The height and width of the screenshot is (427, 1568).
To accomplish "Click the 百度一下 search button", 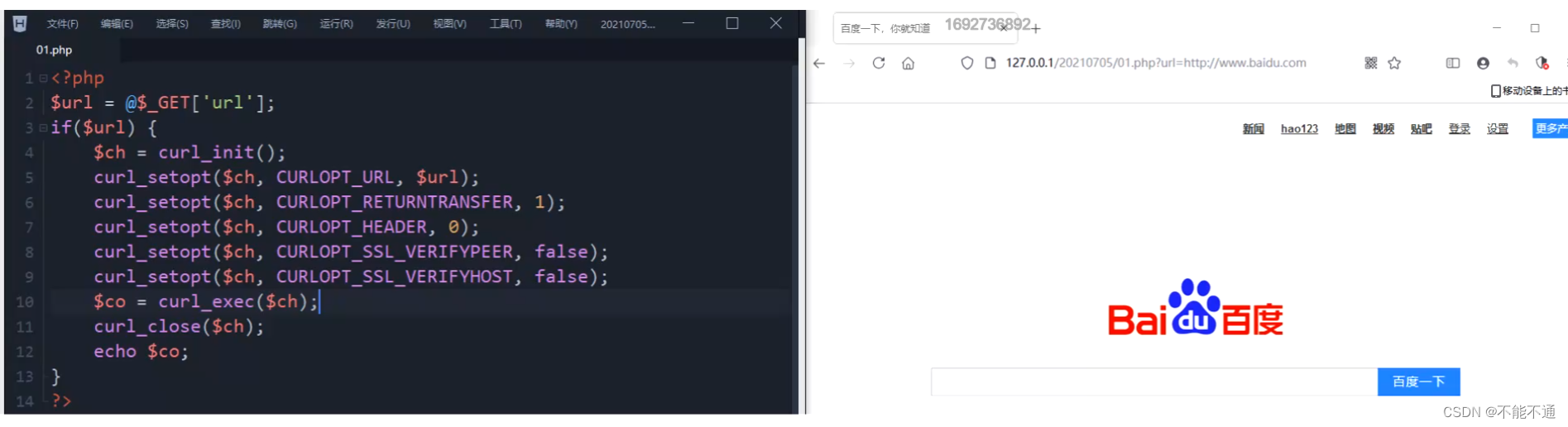I will [1418, 382].
